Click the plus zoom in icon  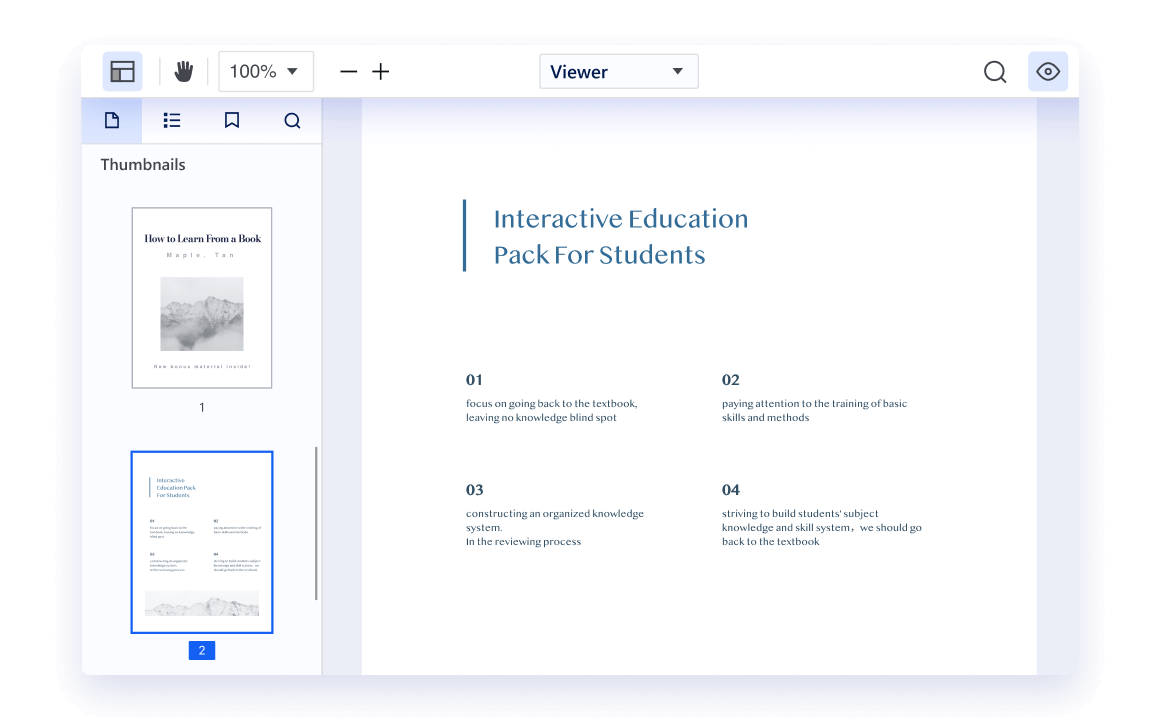click(381, 72)
